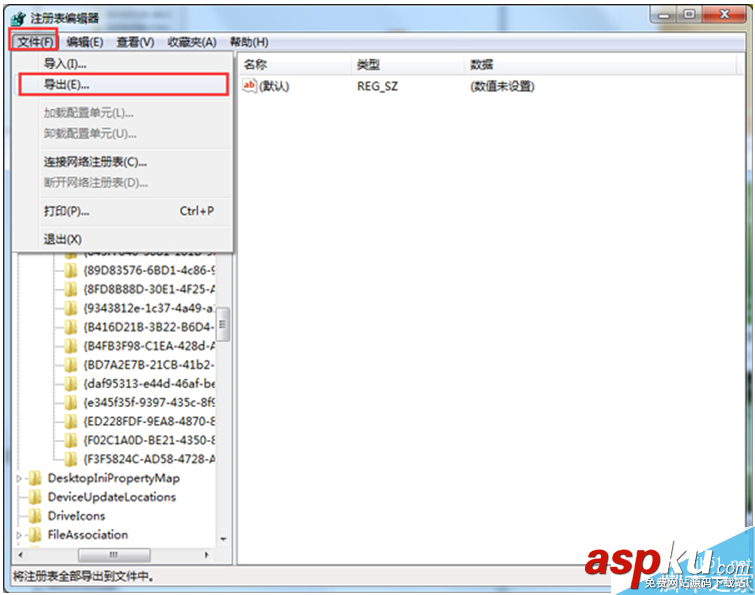Viewport: 755px width, 595px height.
Task: Click folder icon of {9343812e-1c37-4a49 key
Action: (x=71, y=308)
